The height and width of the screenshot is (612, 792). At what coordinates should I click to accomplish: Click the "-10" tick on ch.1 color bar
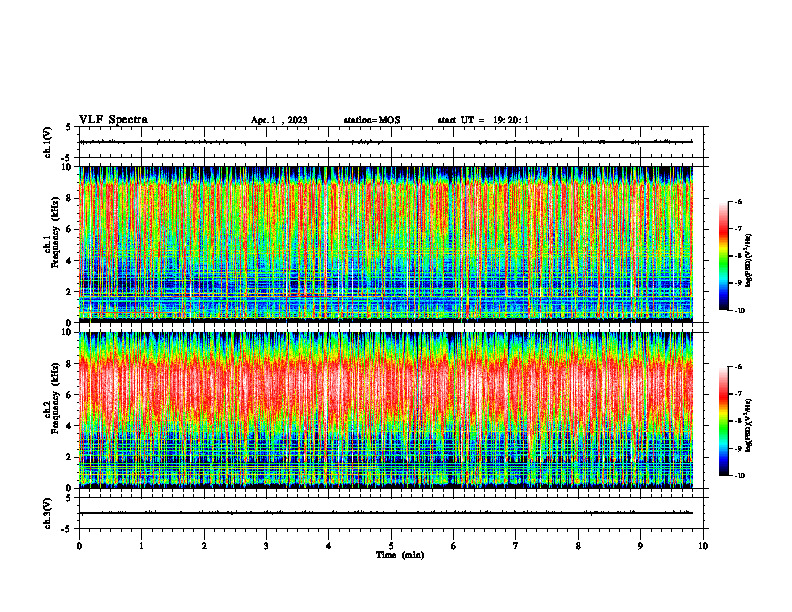click(739, 310)
